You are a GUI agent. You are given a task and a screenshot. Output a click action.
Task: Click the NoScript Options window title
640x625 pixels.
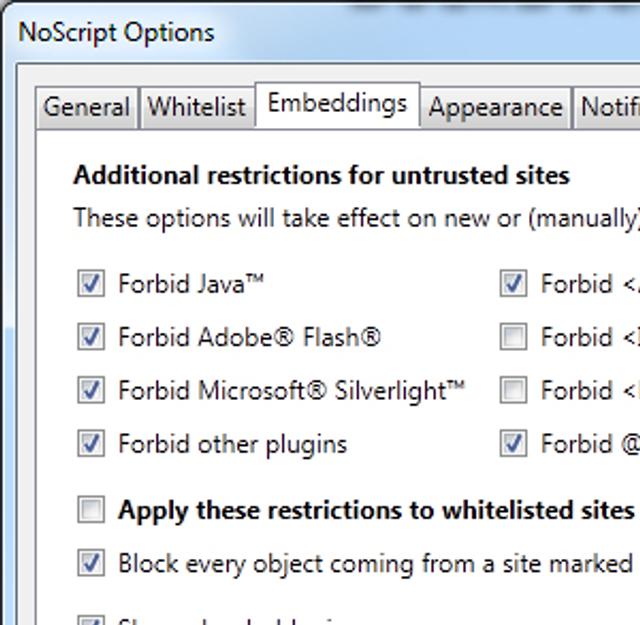click(116, 32)
